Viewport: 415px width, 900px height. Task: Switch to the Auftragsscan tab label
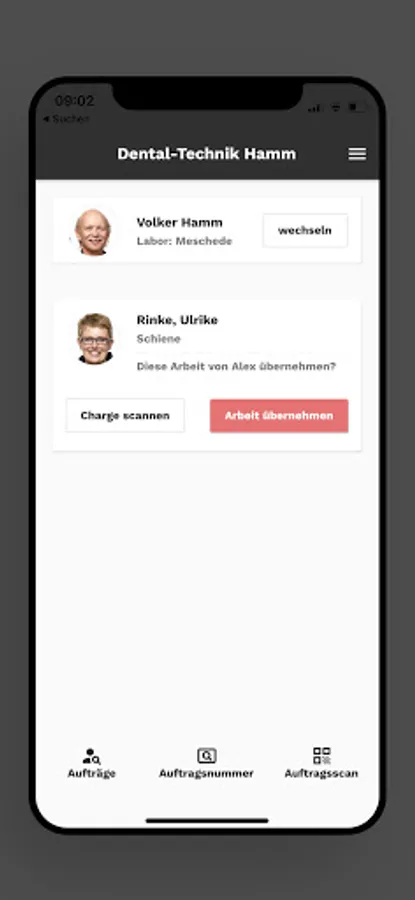[321, 773]
